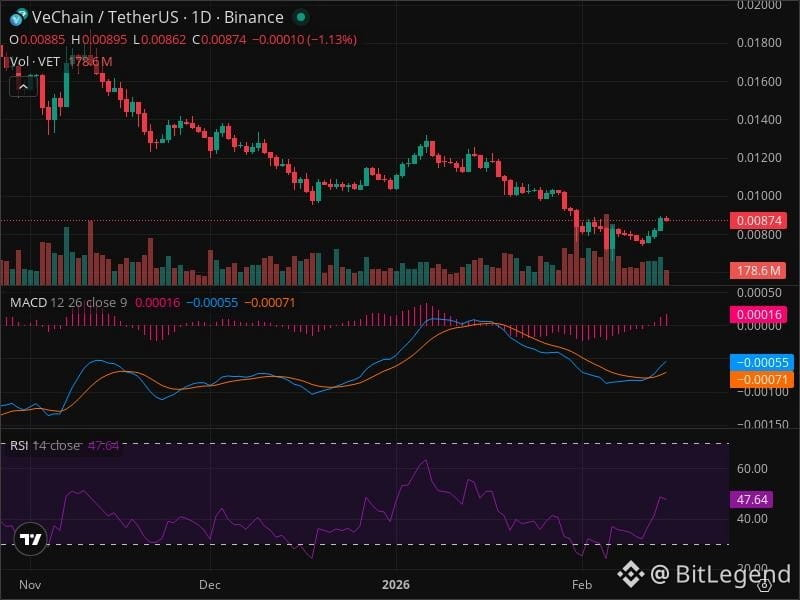Select the Vol · VET indicator label
Screen dimensions: 800x600
(x=35, y=62)
